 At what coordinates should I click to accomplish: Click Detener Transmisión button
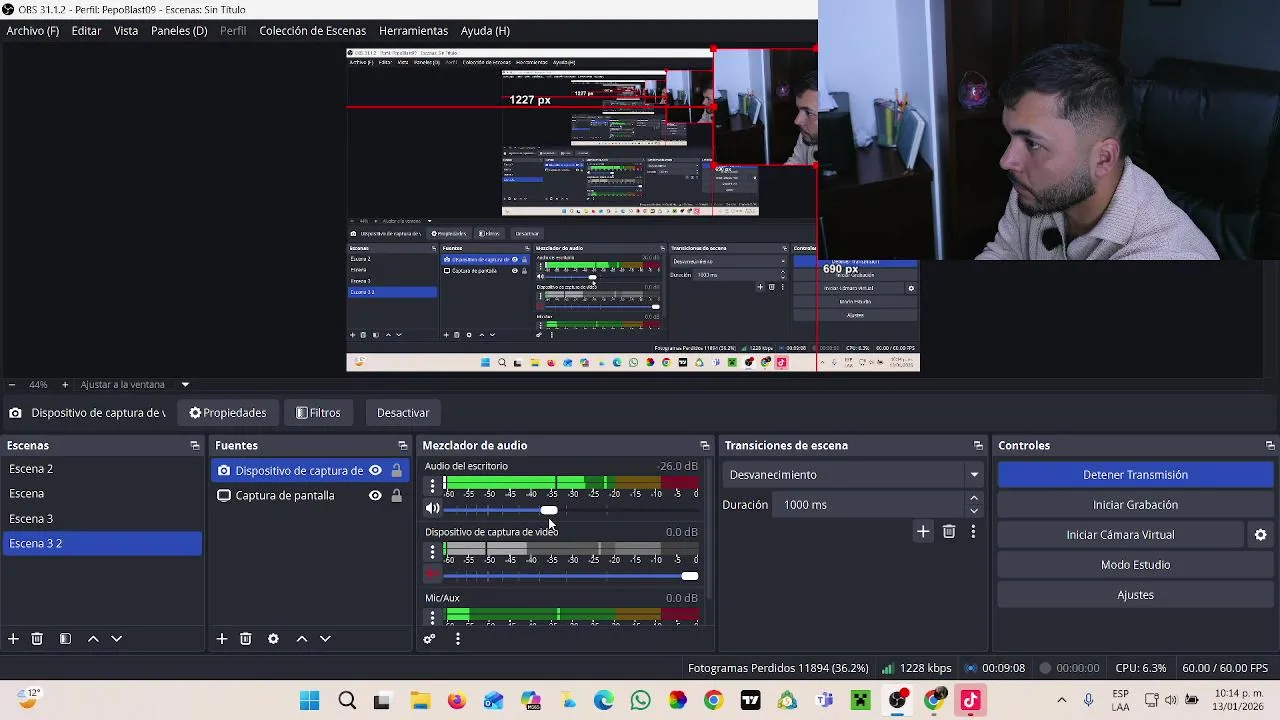(1135, 475)
